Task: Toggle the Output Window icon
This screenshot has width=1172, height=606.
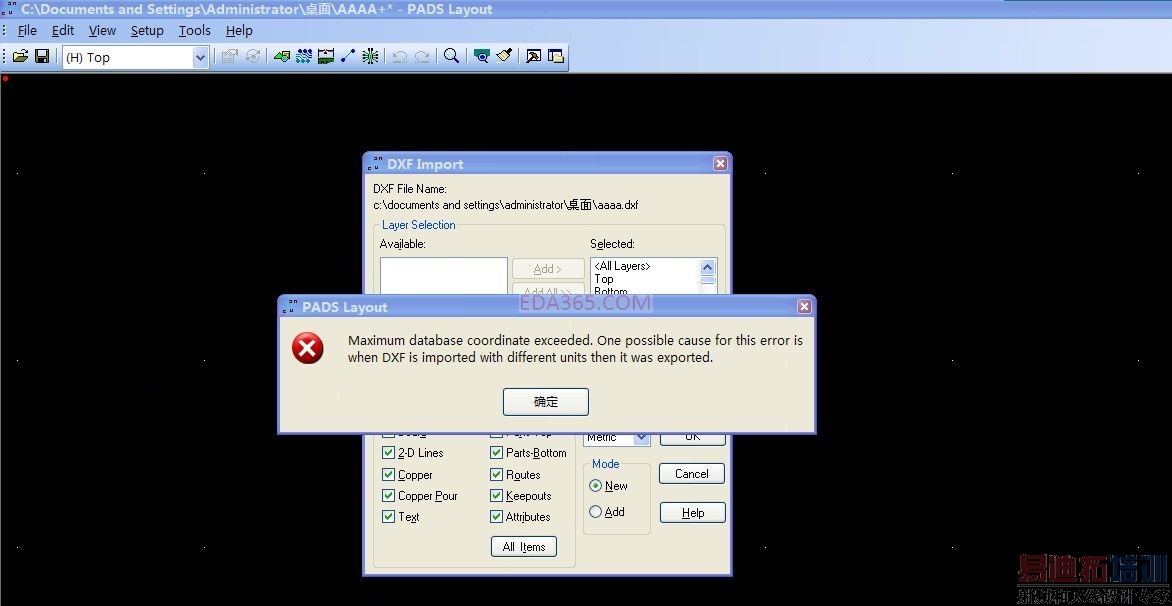Action: pyautogui.click(x=534, y=56)
